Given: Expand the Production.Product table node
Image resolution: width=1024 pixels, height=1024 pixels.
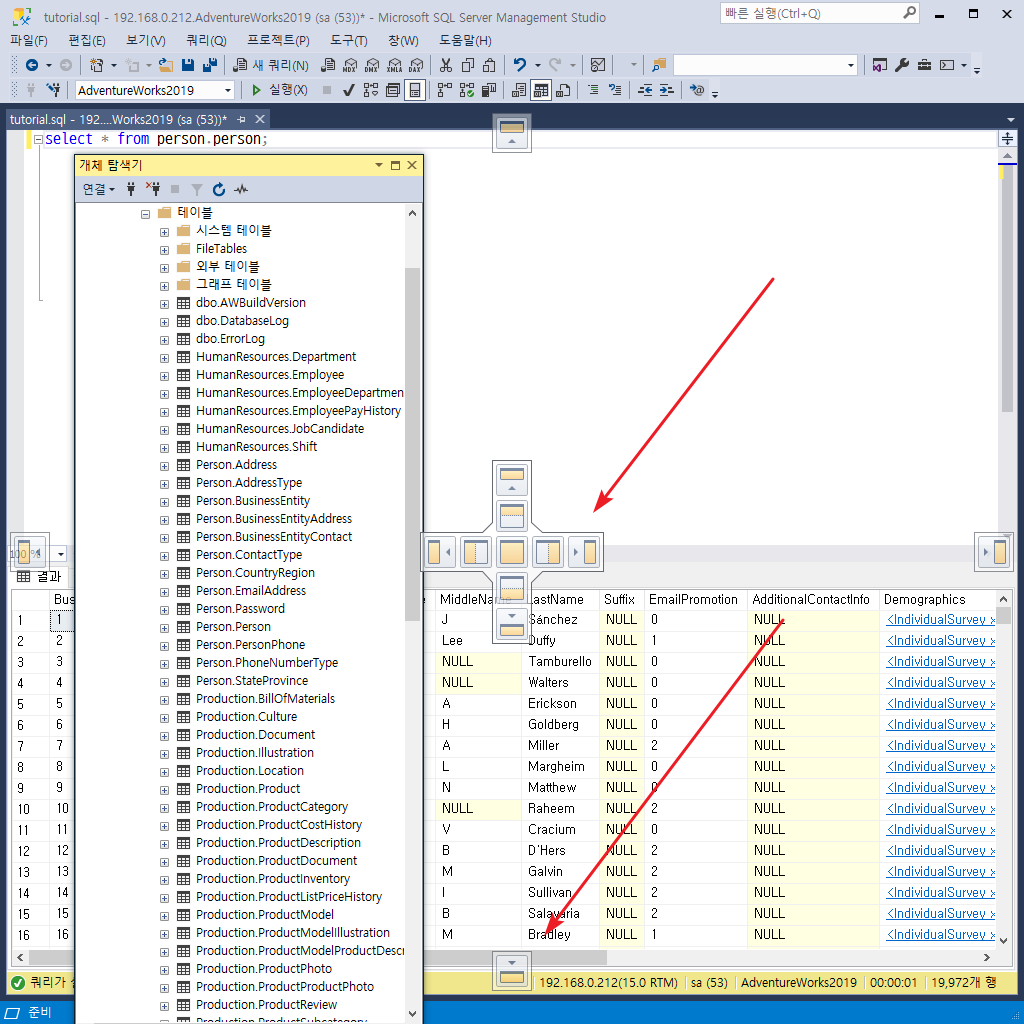Looking at the screenshot, I should (165, 790).
